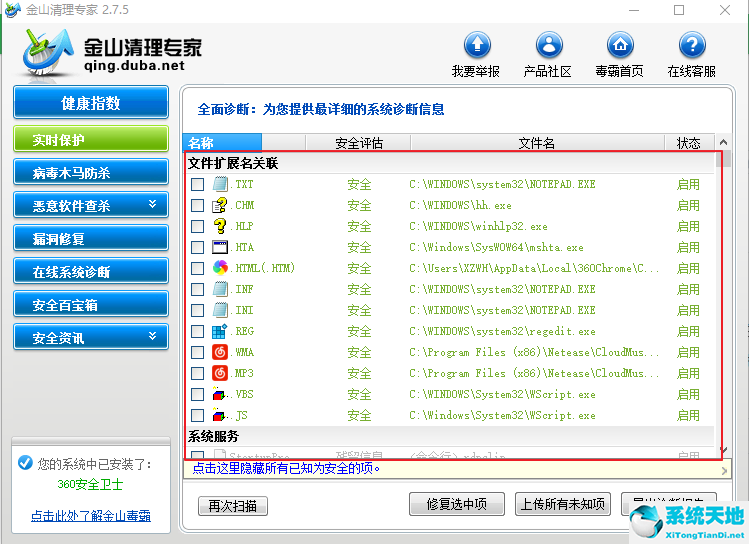The image size is (749, 544).
Task: Click 文件扩展名关联 group header
Action: [x=233, y=163]
